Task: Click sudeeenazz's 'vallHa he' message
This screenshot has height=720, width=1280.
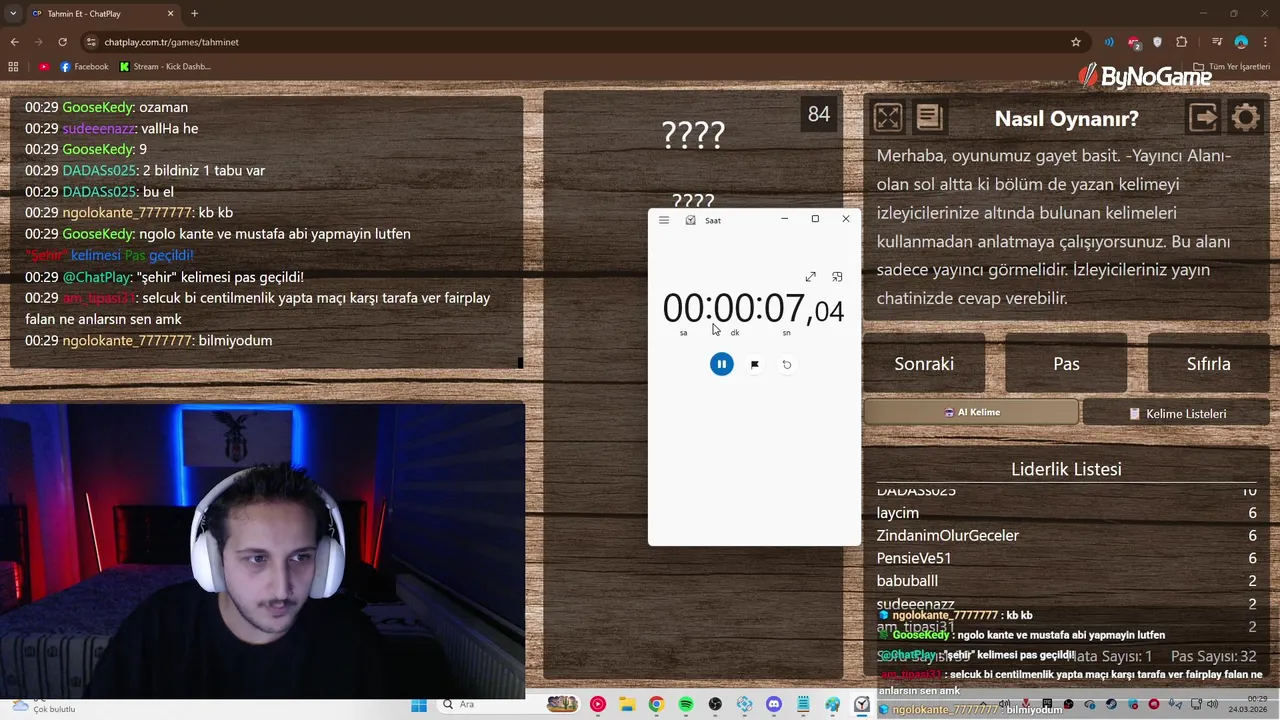Action: (x=111, y=129)
